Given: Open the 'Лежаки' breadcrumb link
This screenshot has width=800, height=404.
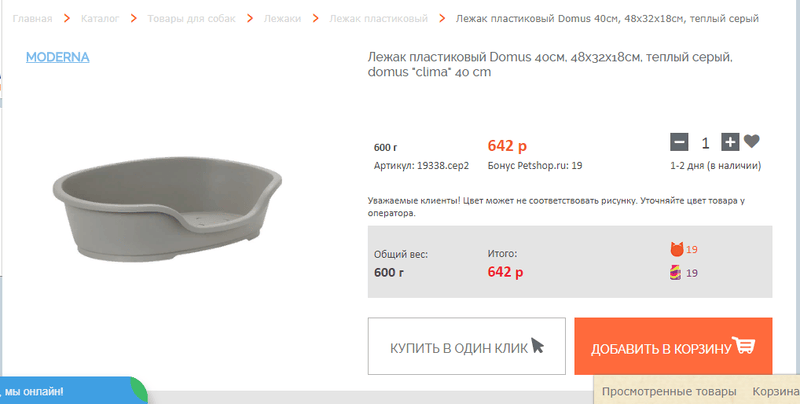Looking at the screenshot, I should [x=282, y=19].
